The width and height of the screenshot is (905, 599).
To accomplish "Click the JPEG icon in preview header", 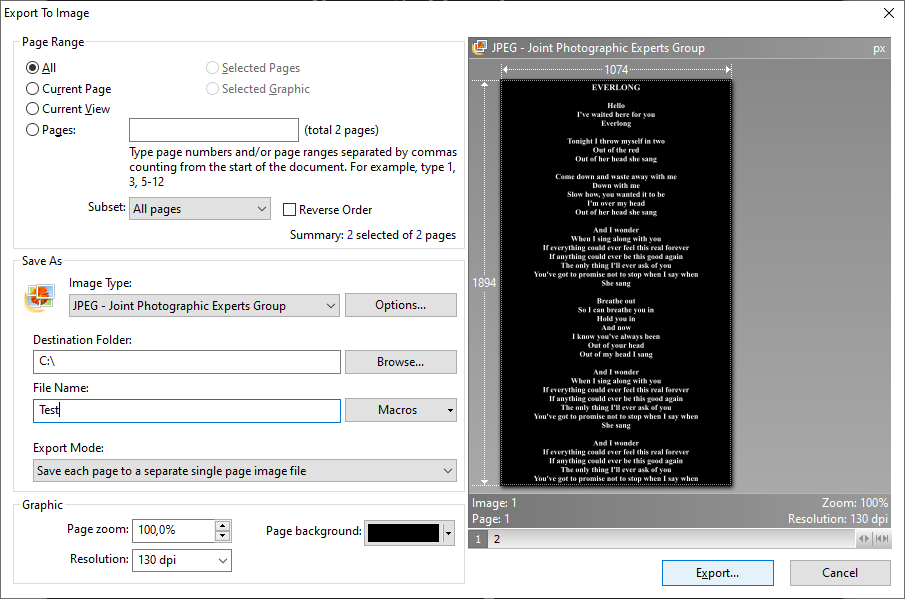I will point(480,48).
